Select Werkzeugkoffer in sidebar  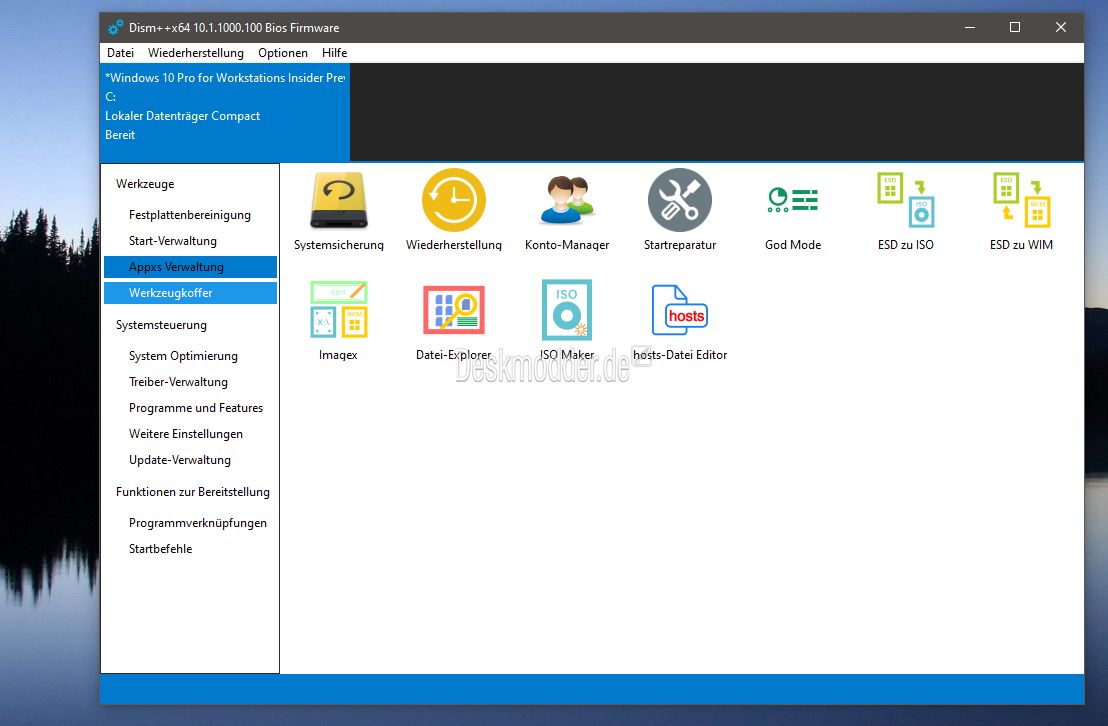[190, 293]
